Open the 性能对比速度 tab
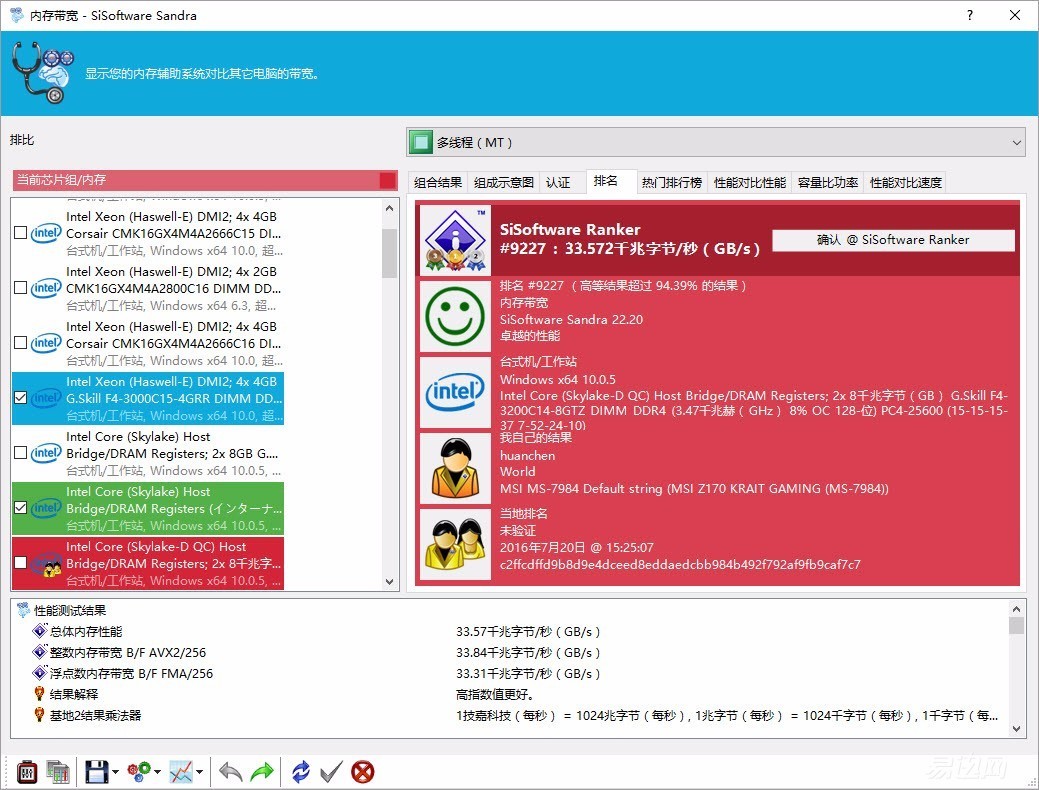This screenshot has height=790, width=1039. click(905, 182)
